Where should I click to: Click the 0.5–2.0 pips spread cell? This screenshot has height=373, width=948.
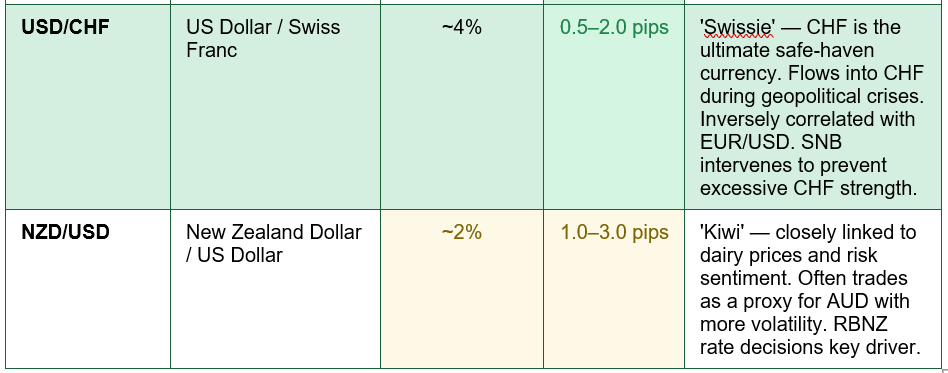614,107
